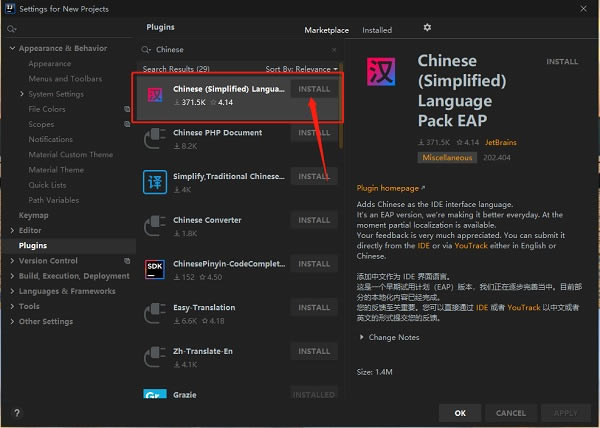Click the Chinese Simplified Language Pack icon in list
This screenshot has height=428, width=600.
(x=155, y=94)
